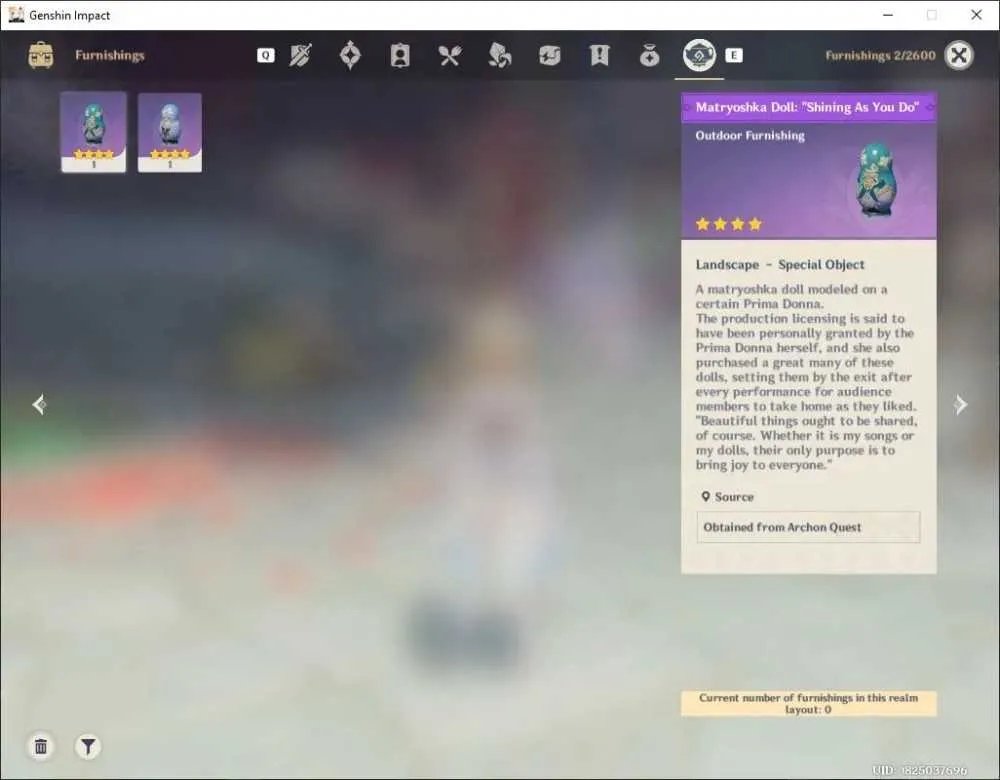Open the Precious Items pouch tab
This screenshot has width=1000, height=780.
click(649, 55)
